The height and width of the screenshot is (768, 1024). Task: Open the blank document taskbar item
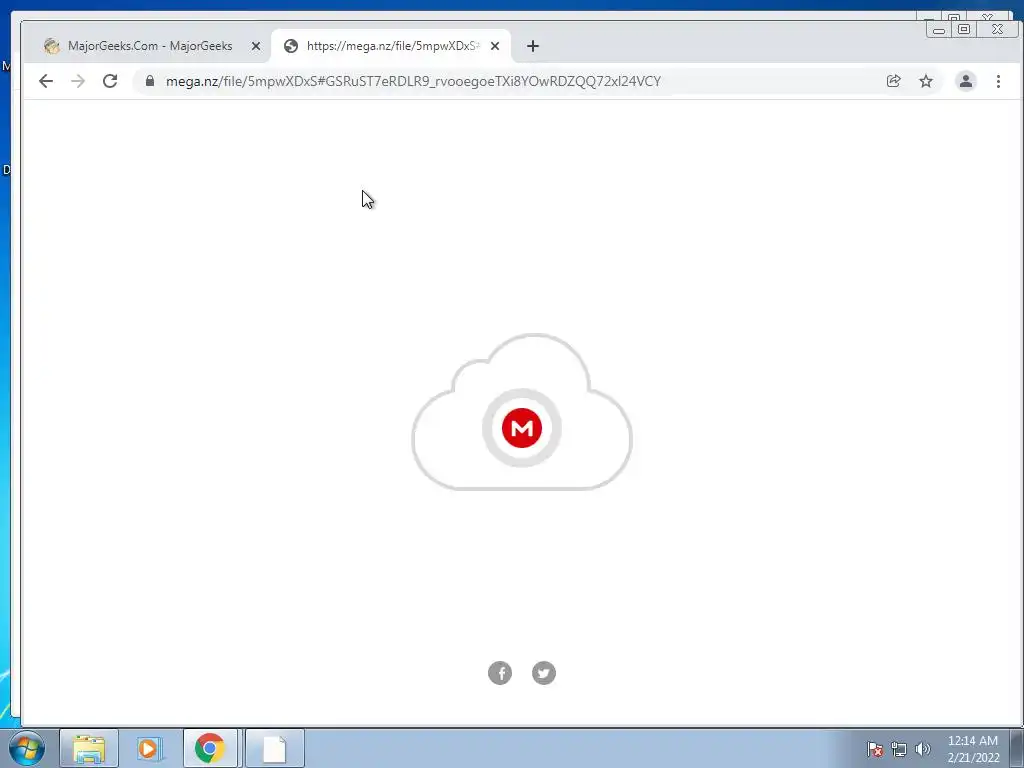tap(274, 748)
